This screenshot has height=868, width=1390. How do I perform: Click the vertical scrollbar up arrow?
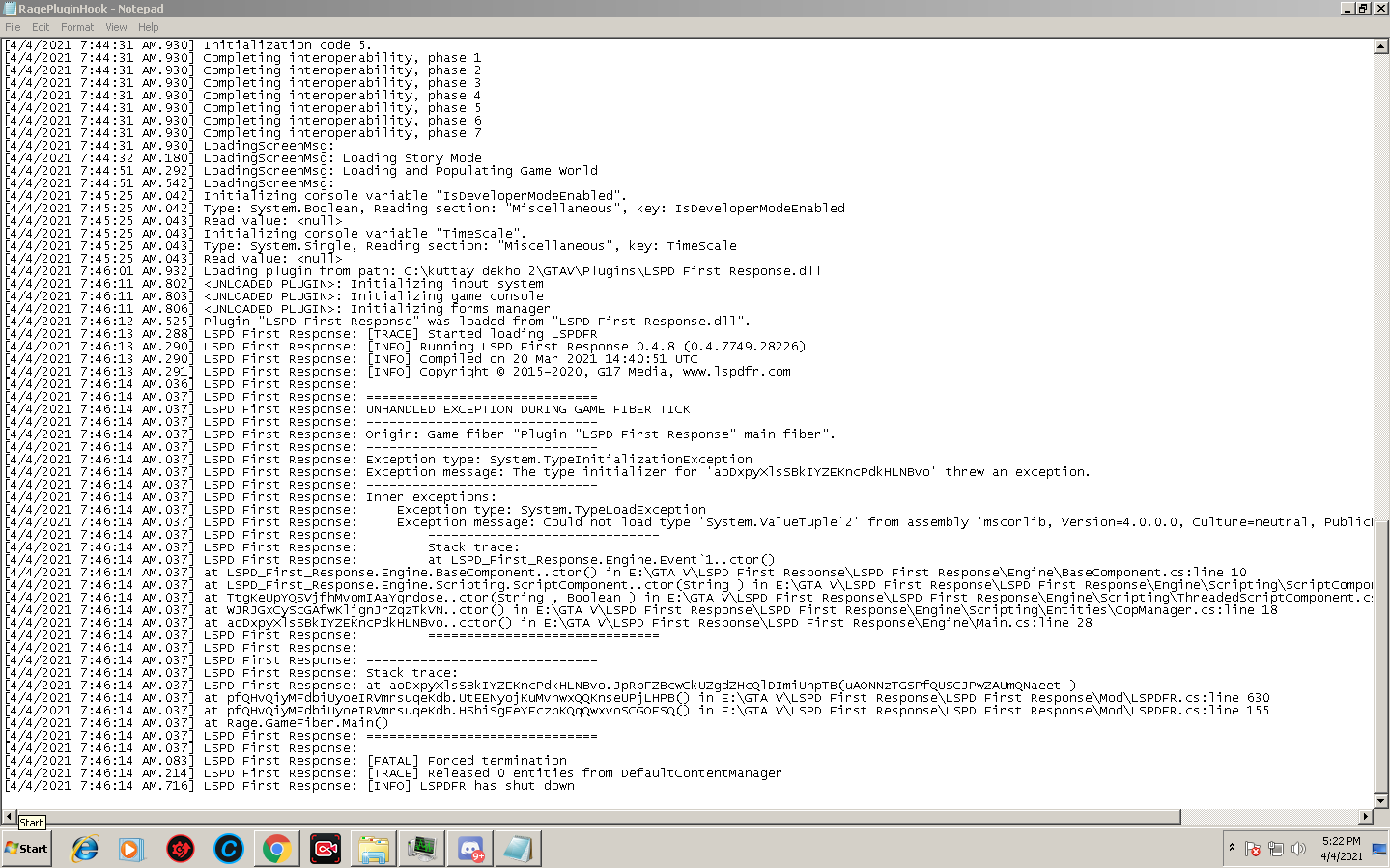tap(1380, 45)
